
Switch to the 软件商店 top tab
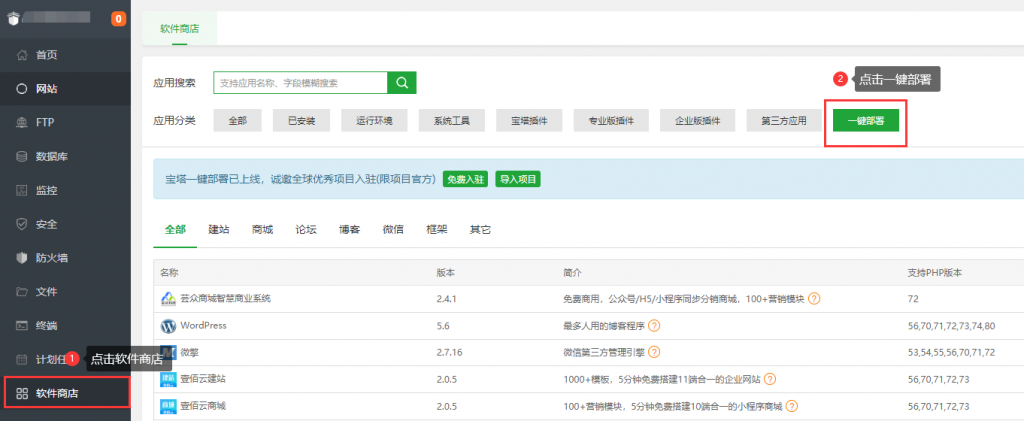[x=180, y=29]
